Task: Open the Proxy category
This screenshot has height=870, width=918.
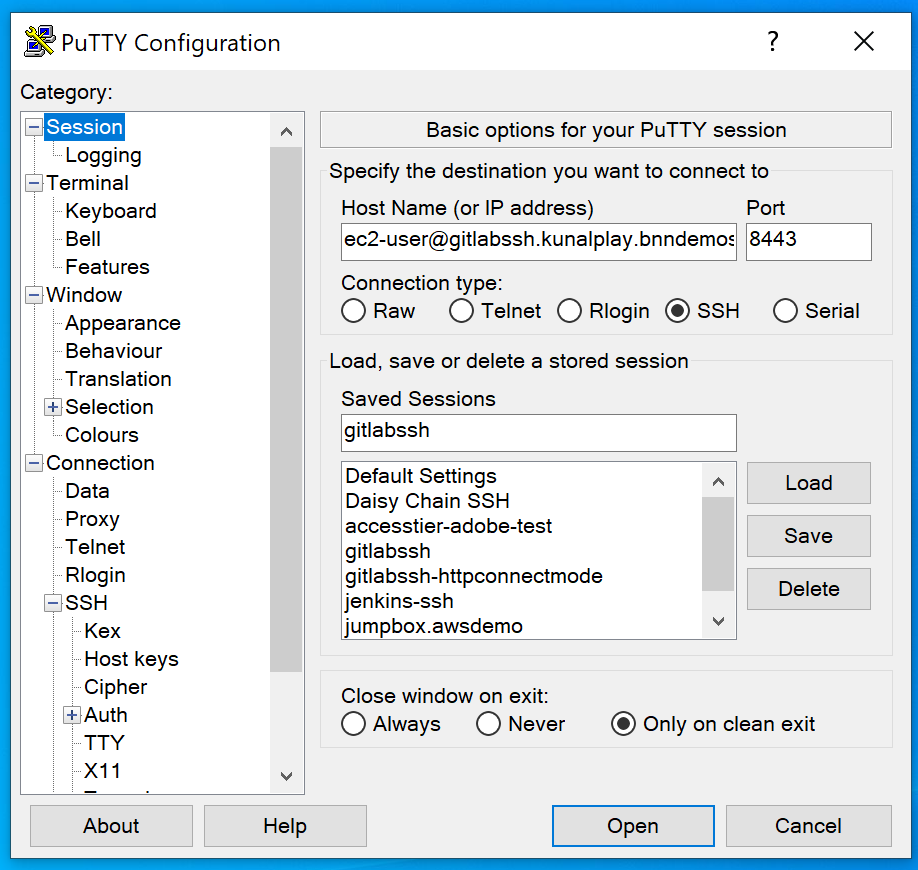Action: click(x=93, y=519)
